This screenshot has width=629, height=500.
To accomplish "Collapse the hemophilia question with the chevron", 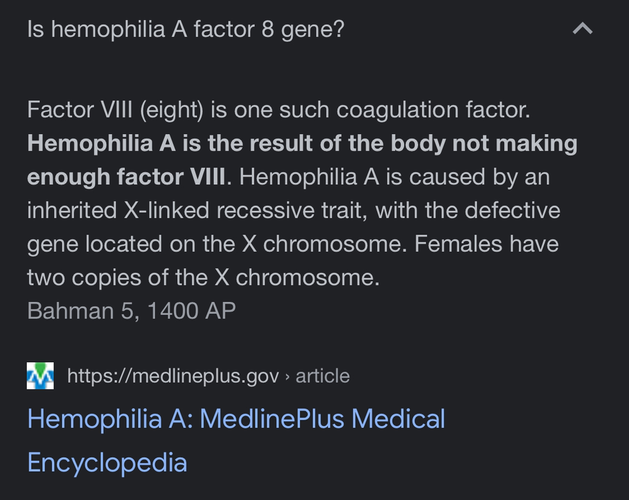I will 582,29.
